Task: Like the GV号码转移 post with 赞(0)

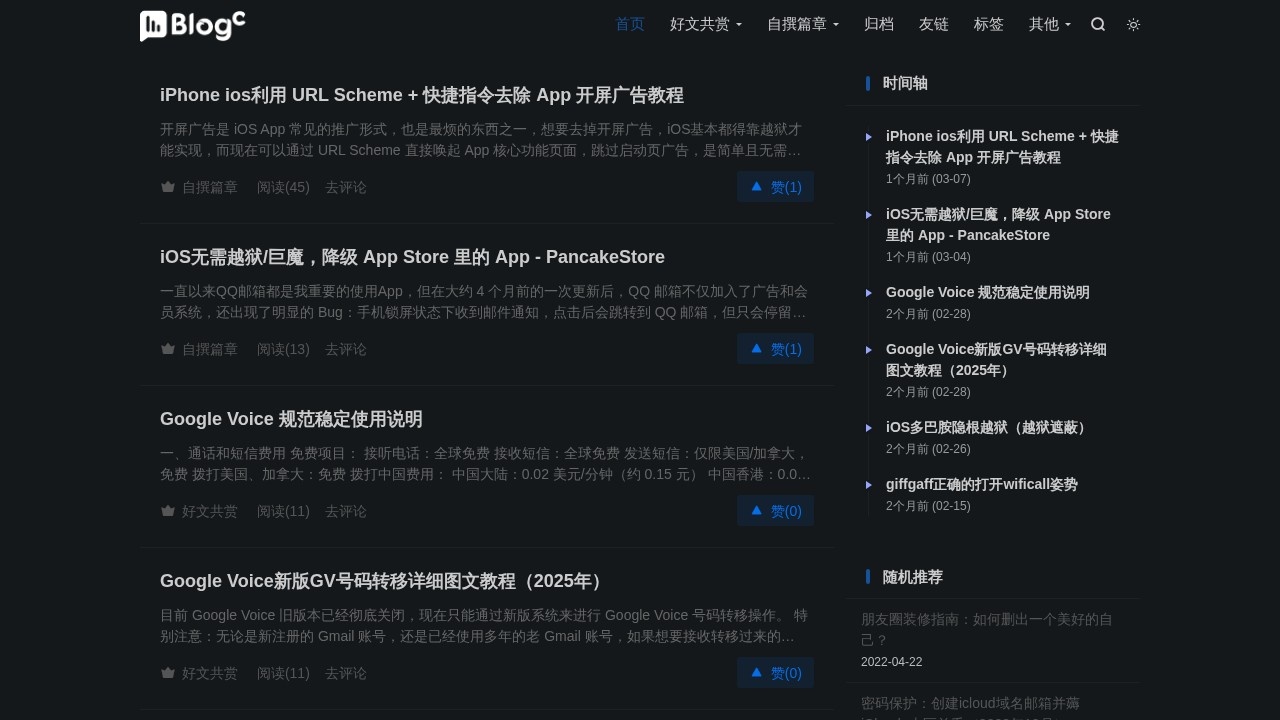Action: (775, 673)
